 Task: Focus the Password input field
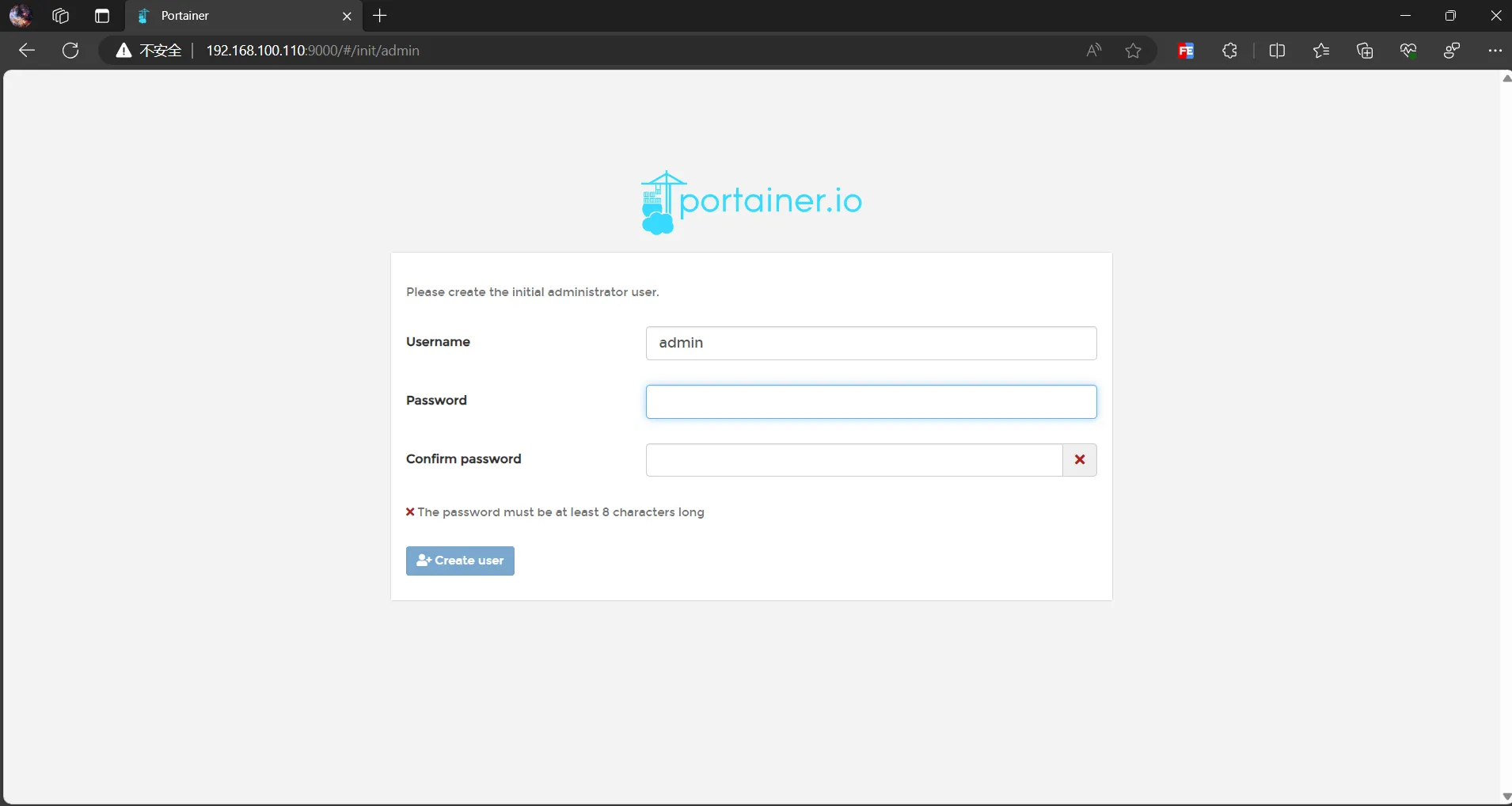[871, 401]
